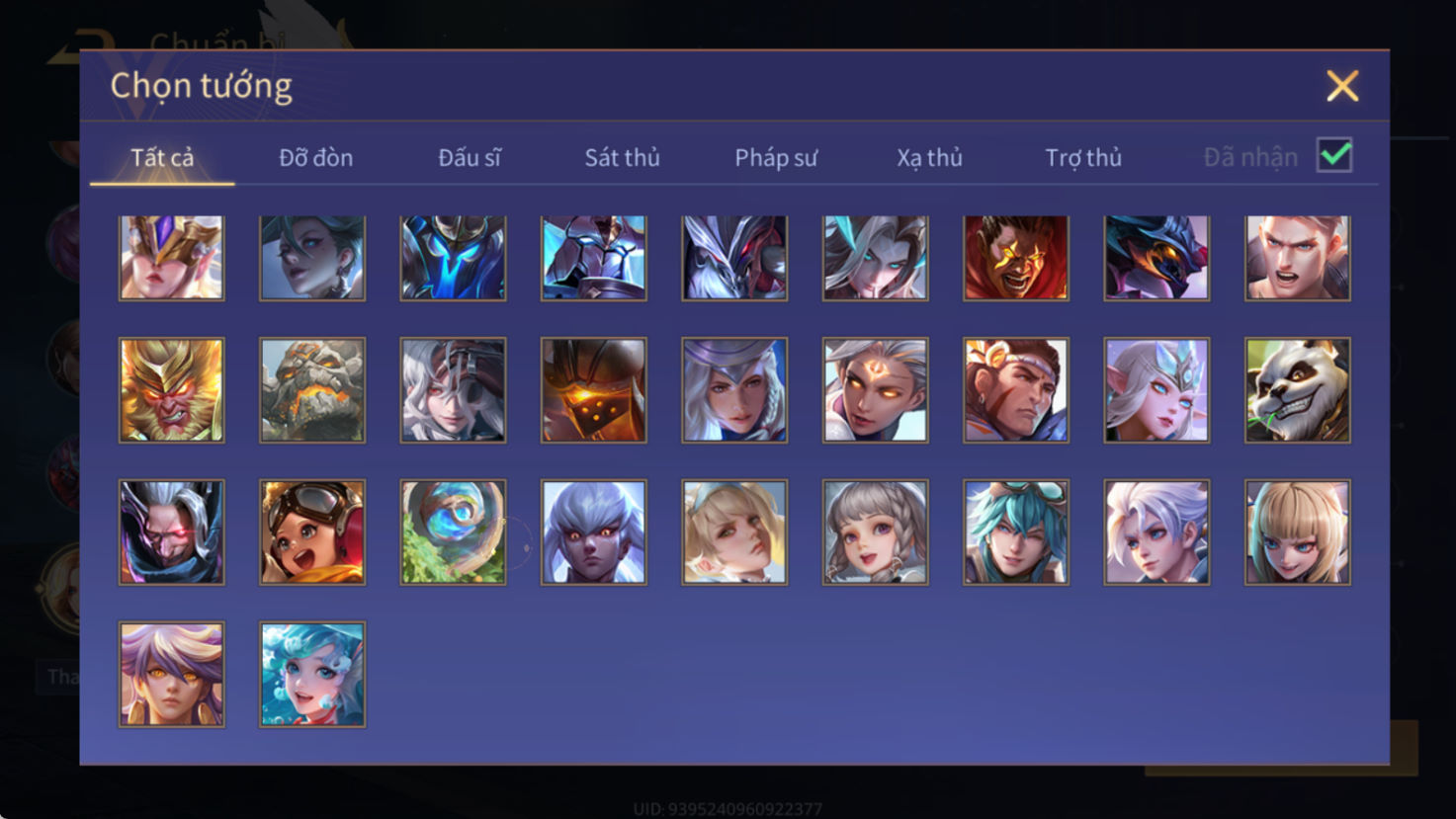Pick the rock golem hero portrait
Image resolution: width=1456 pixels, height=819 pixels.
(312, 390)
